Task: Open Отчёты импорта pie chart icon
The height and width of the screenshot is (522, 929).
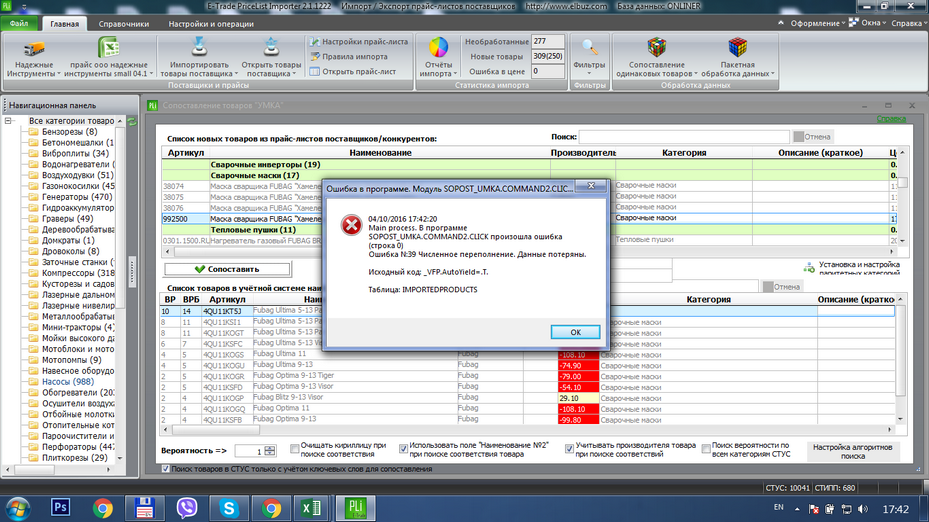Action: point(438,47)
